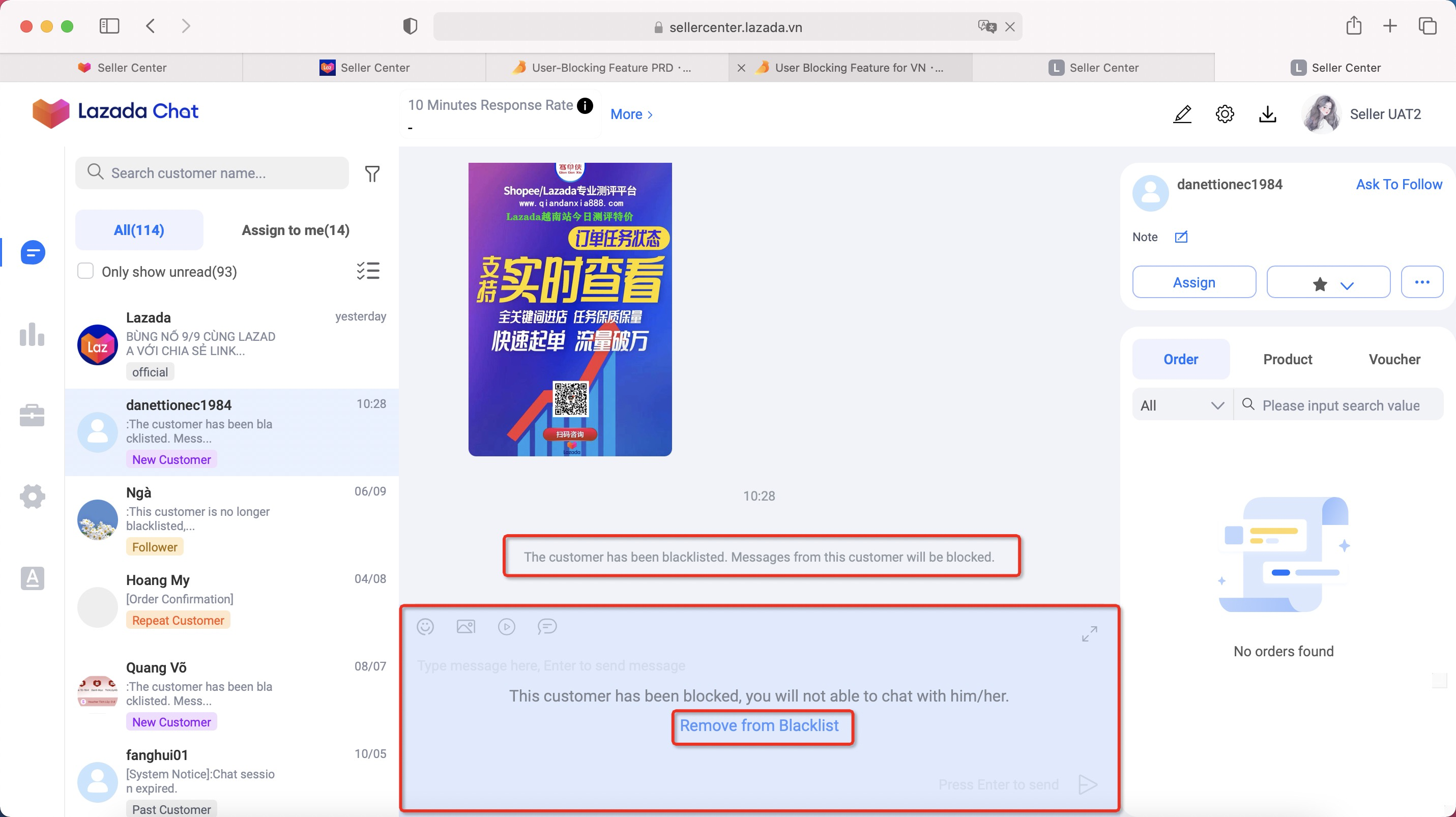
Task: Close the User Blocking Feature for VN tab
Action: (741, 68)
